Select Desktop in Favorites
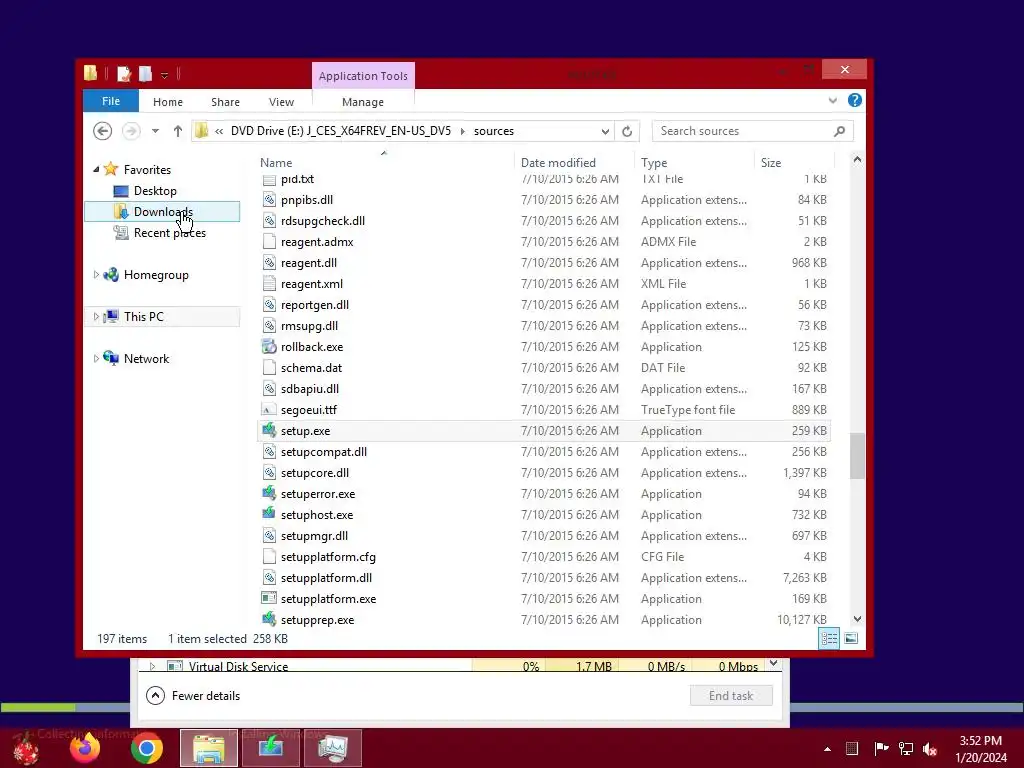1024x768 pixels. [155, 191]
